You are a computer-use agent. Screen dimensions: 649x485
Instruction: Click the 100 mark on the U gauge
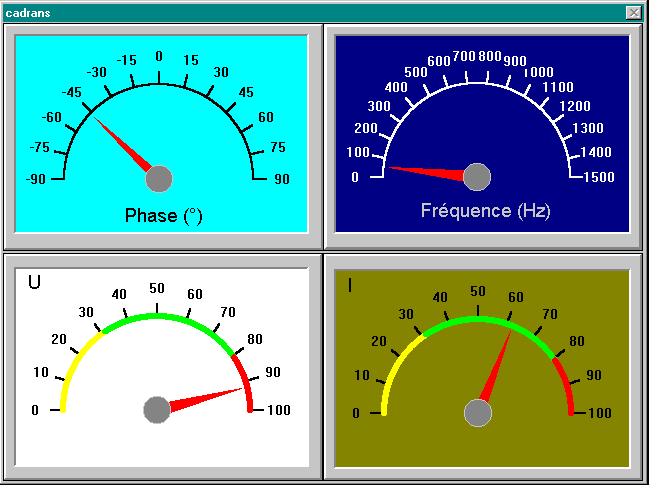click(x=279, y=410)
